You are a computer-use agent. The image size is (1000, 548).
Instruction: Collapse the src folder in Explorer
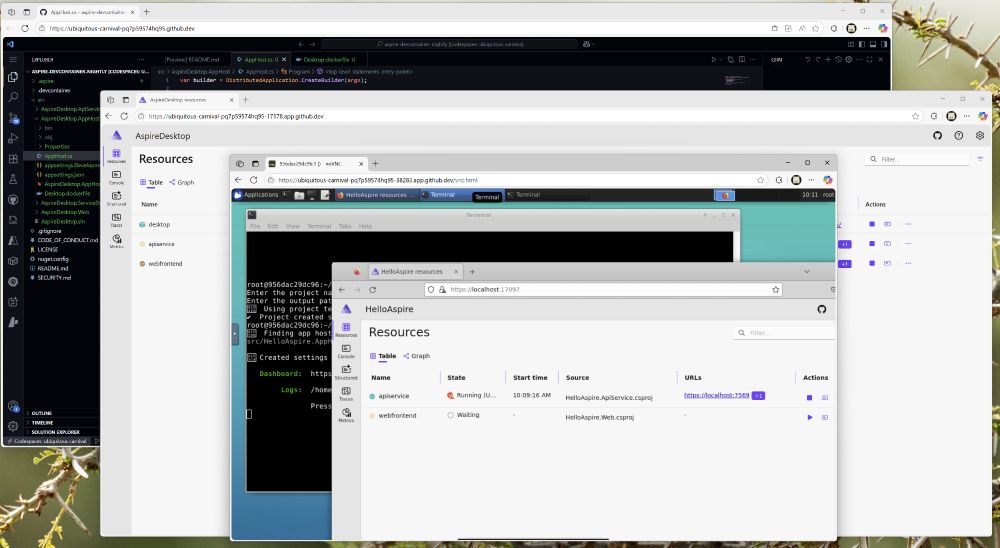click(x=40, y=100)
